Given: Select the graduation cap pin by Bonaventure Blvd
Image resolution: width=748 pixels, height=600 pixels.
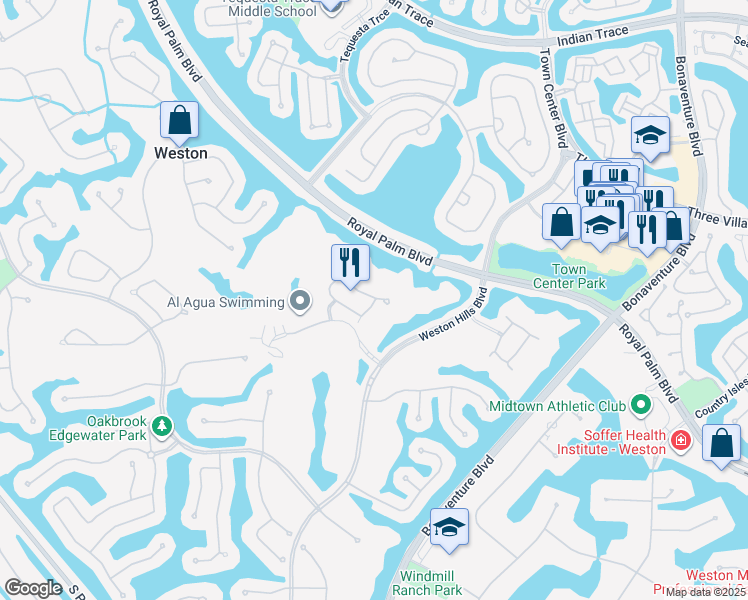Looking at the screenshot, I should pos(650,138).
